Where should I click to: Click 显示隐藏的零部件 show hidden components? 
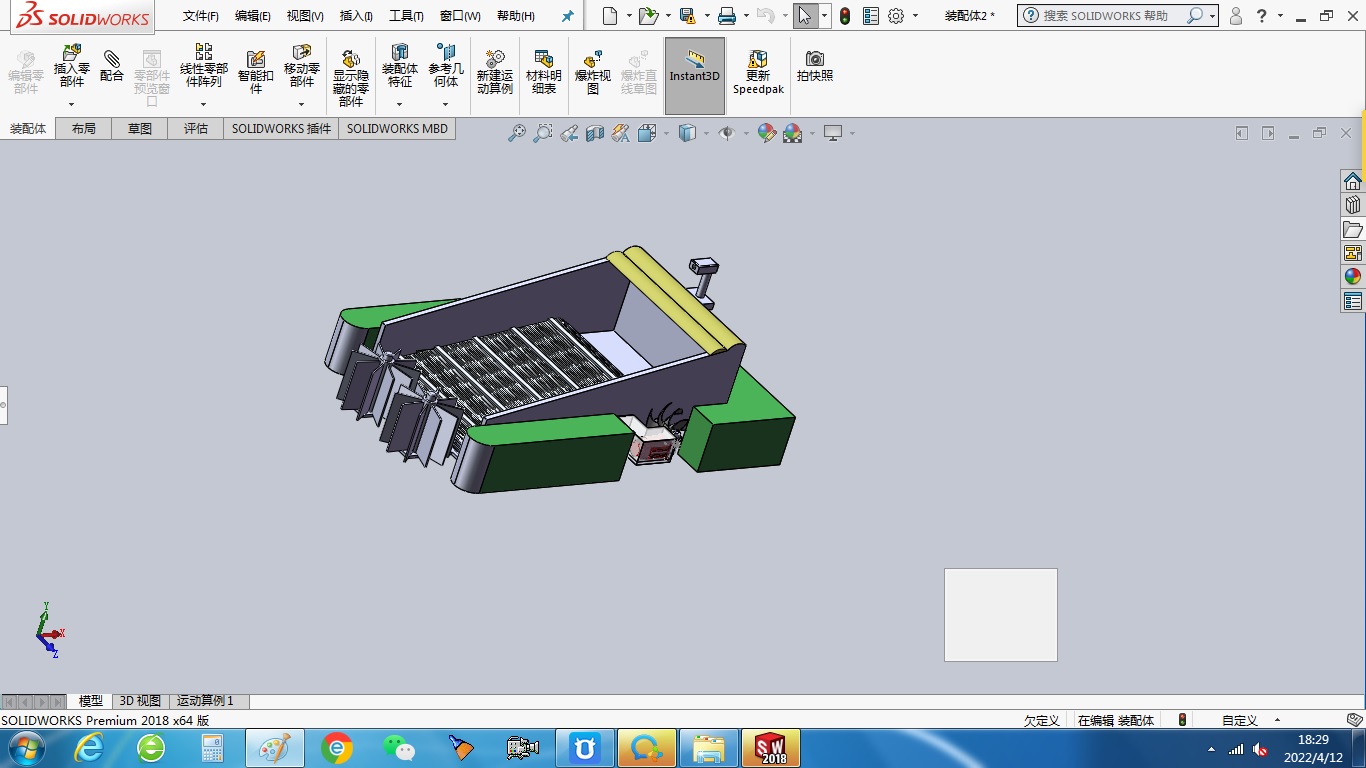(x=351, y=77)
